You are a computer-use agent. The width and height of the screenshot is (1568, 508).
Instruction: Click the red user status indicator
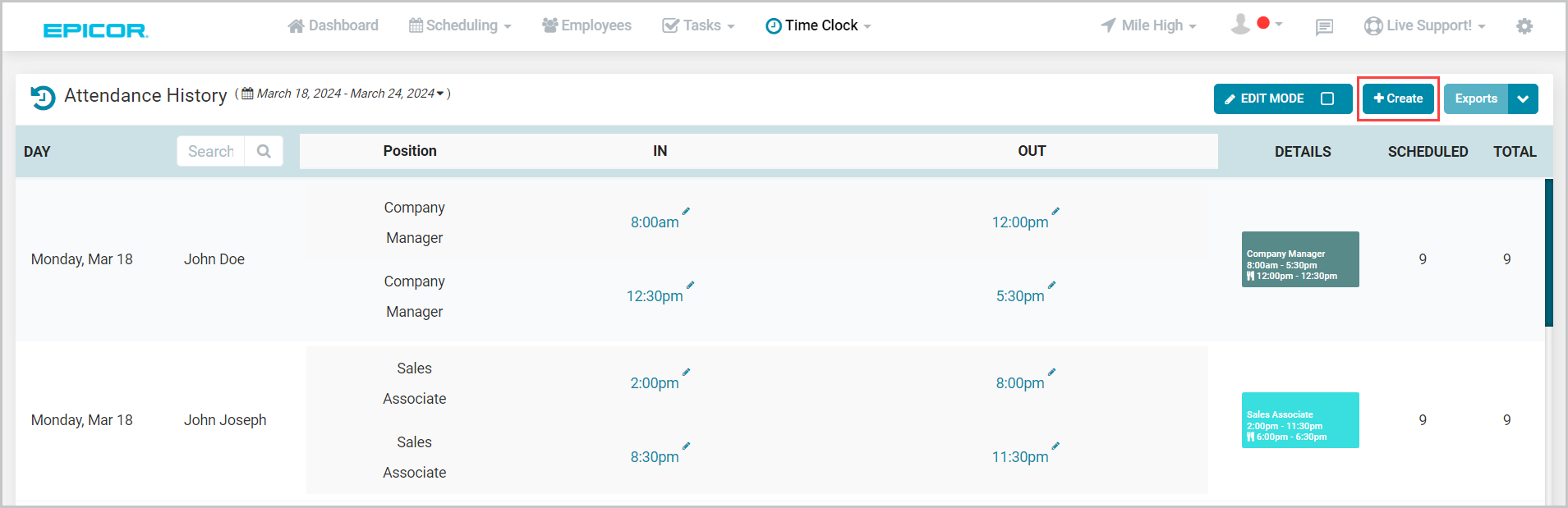(x=1263, y=23)
